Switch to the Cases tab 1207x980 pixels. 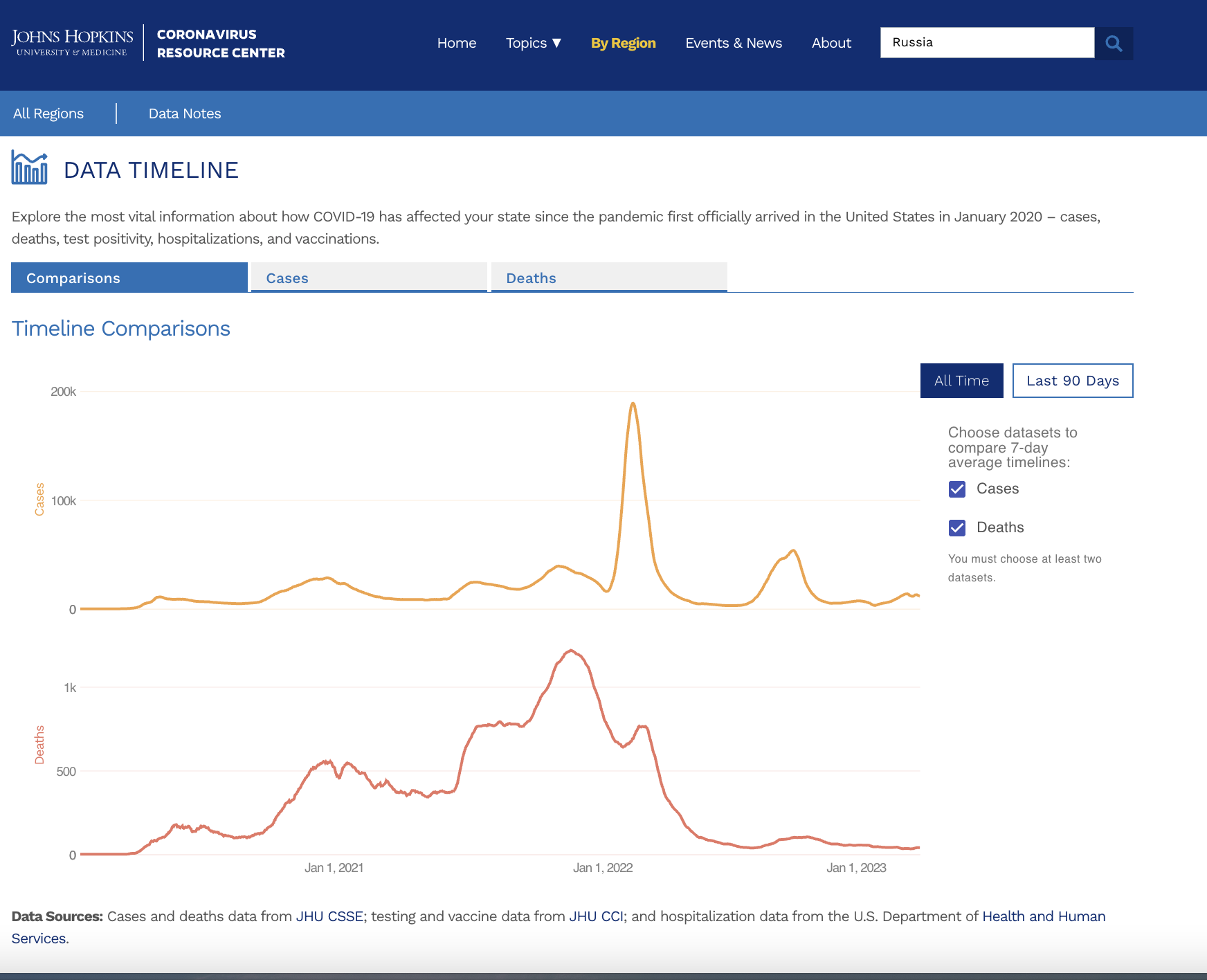[369, 278]
